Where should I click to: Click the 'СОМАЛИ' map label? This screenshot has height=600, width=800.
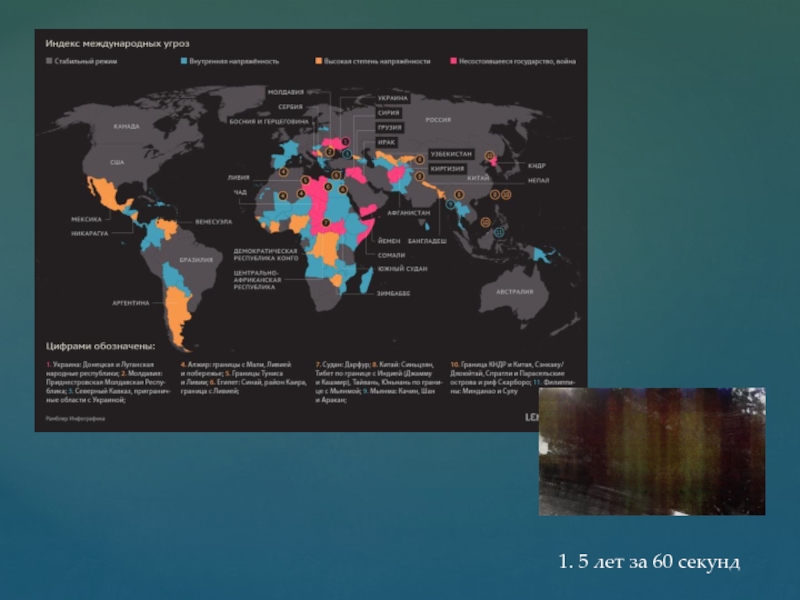point(391,255)
